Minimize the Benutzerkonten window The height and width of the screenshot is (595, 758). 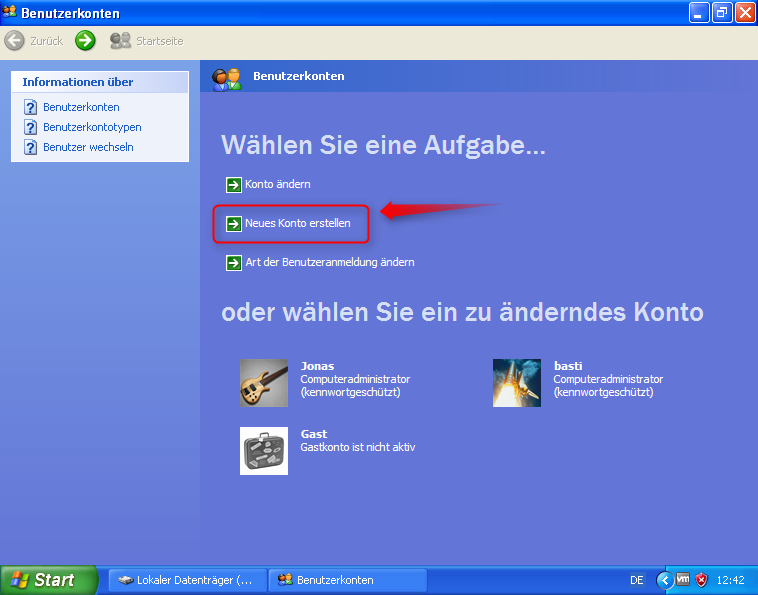coord(699,13)
